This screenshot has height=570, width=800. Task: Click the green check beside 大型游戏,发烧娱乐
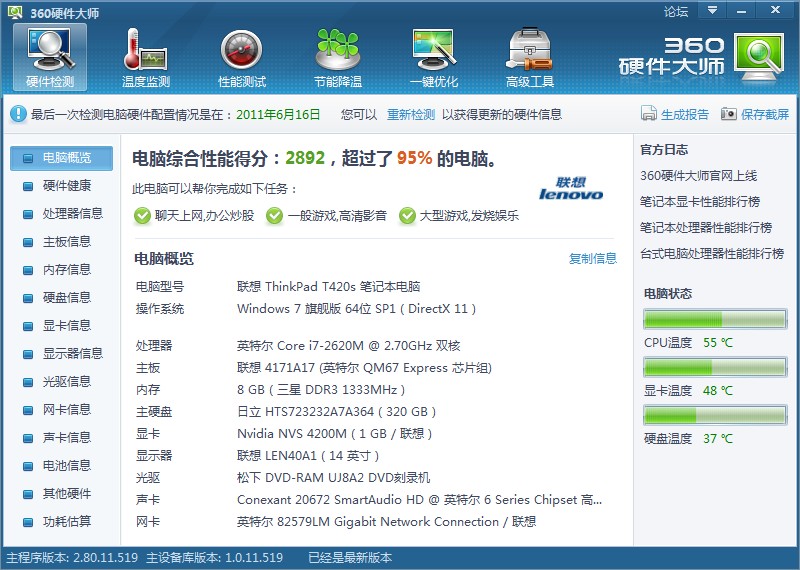point(407,216)
